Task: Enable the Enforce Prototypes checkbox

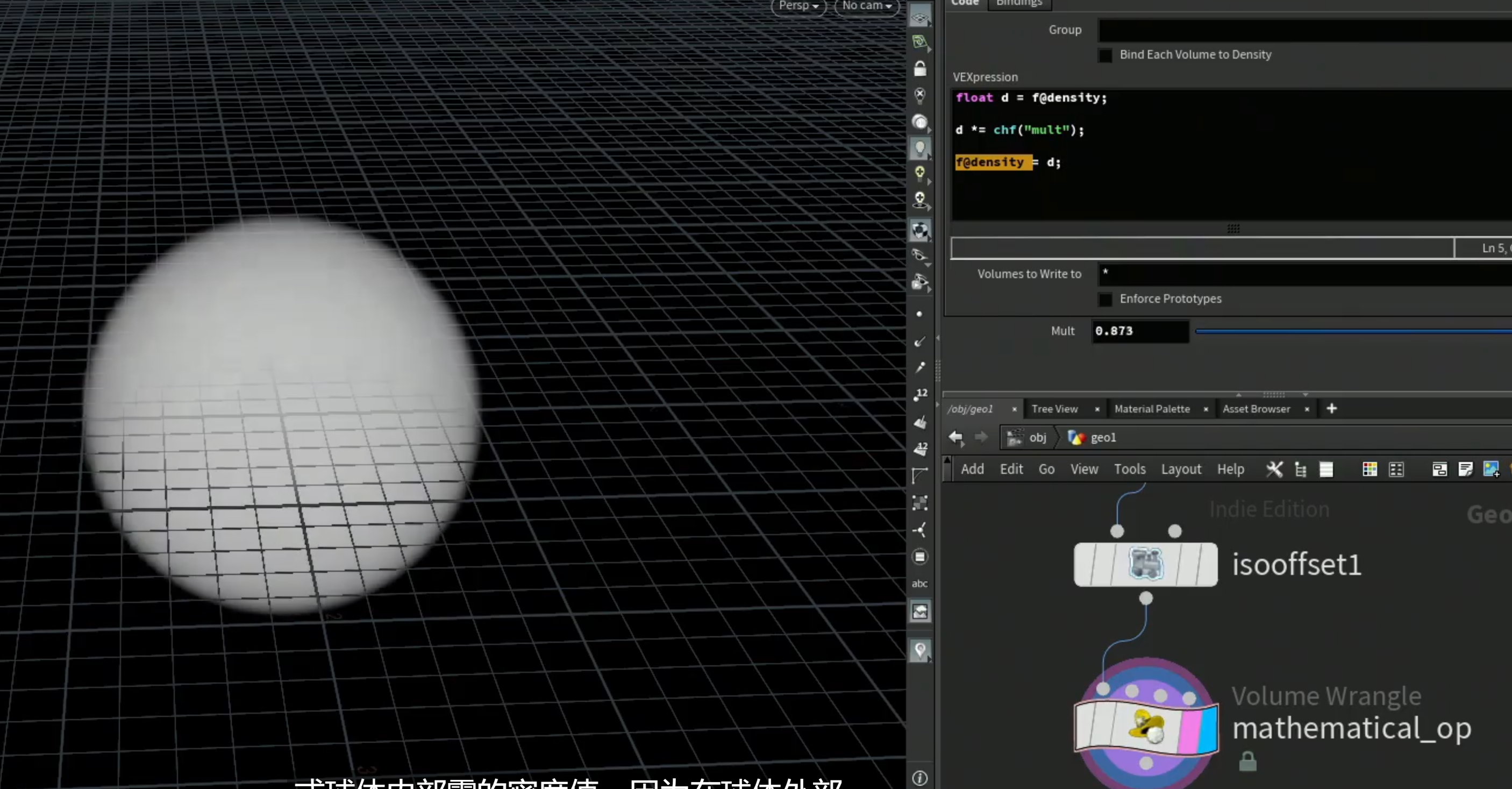Action: point(1106,300)
